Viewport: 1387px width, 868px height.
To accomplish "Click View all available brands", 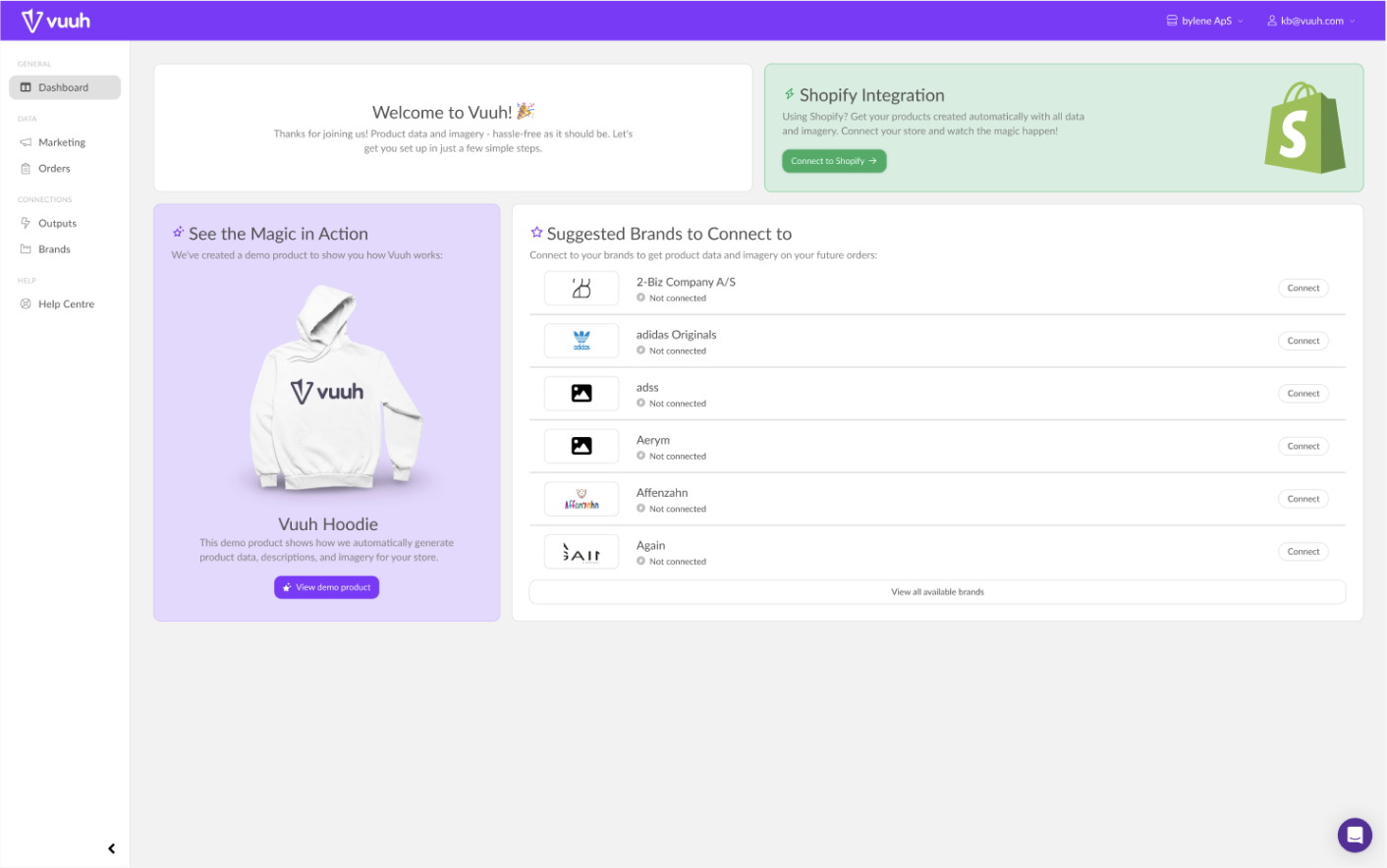I will (x=937, y=592).
